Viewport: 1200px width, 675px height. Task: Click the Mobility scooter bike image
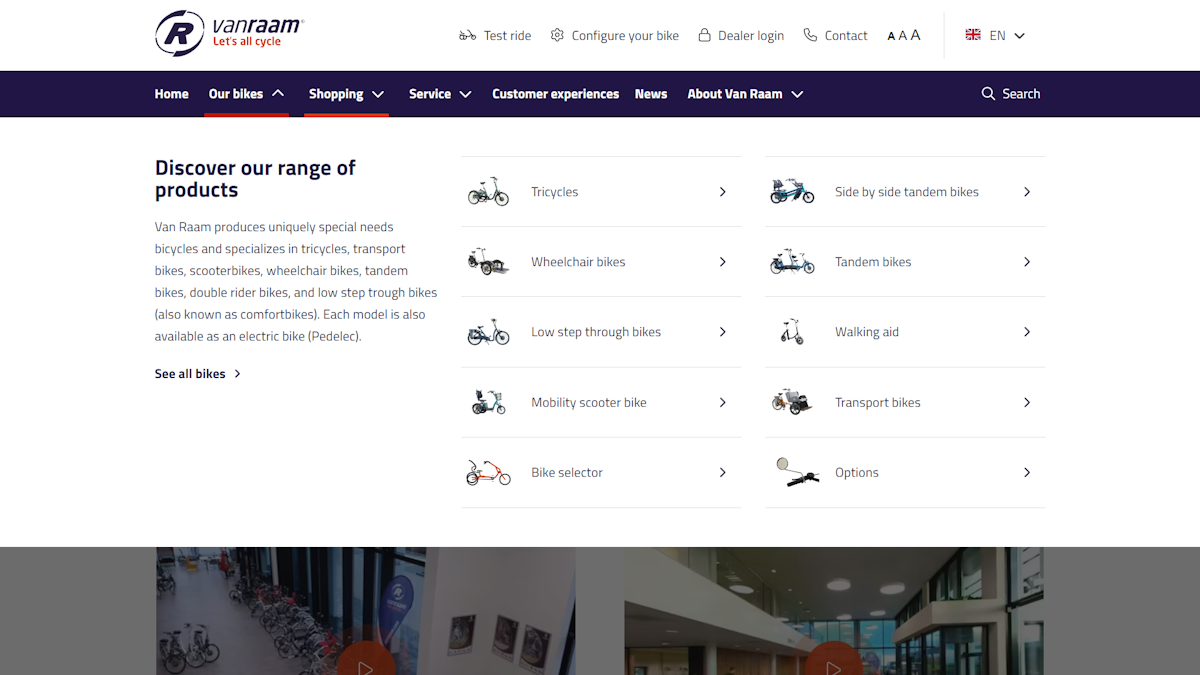coord(489,402)
